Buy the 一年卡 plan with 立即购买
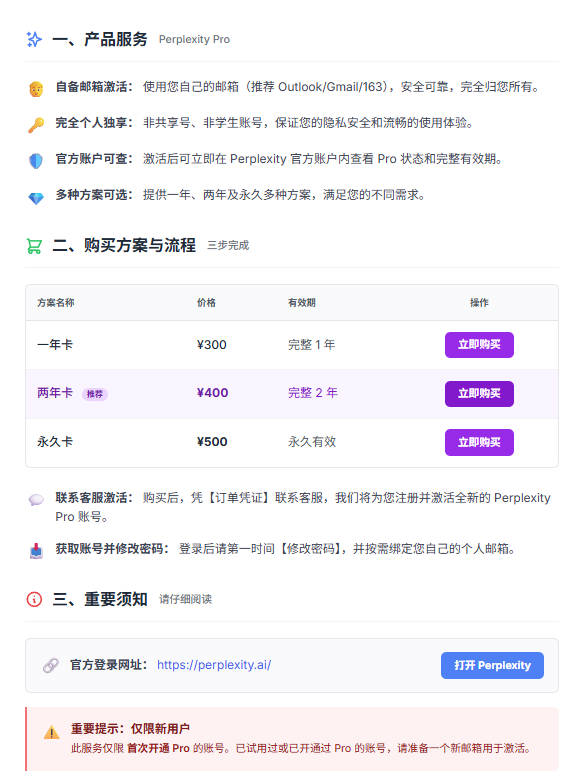Screen dimensions: 587x780 479,345
